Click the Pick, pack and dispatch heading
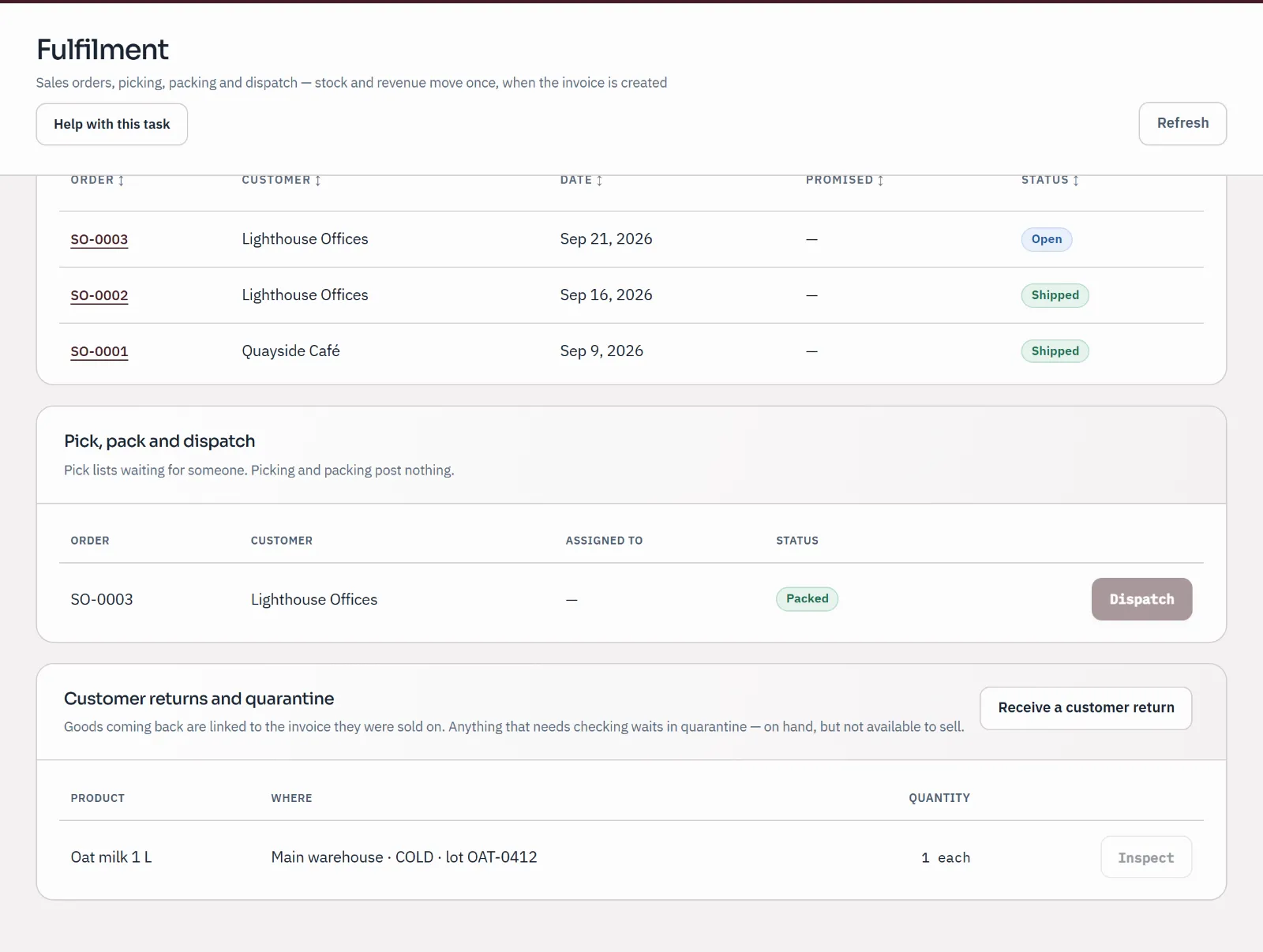 159,441
